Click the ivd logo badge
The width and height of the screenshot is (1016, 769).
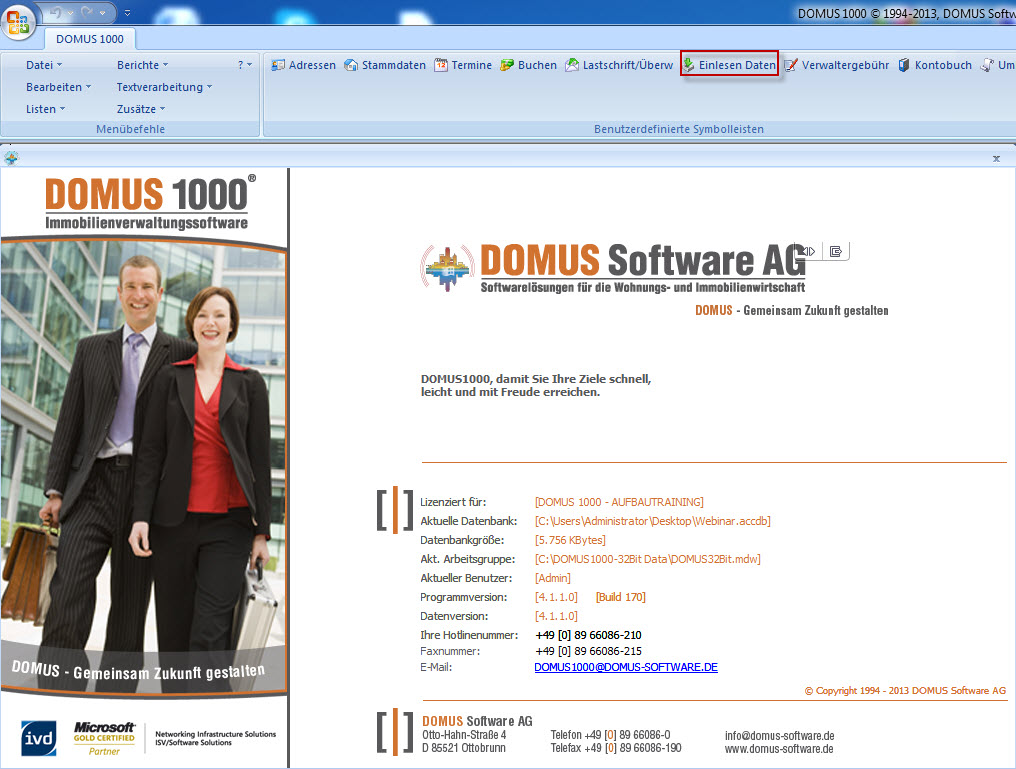[x=38, y=738]
